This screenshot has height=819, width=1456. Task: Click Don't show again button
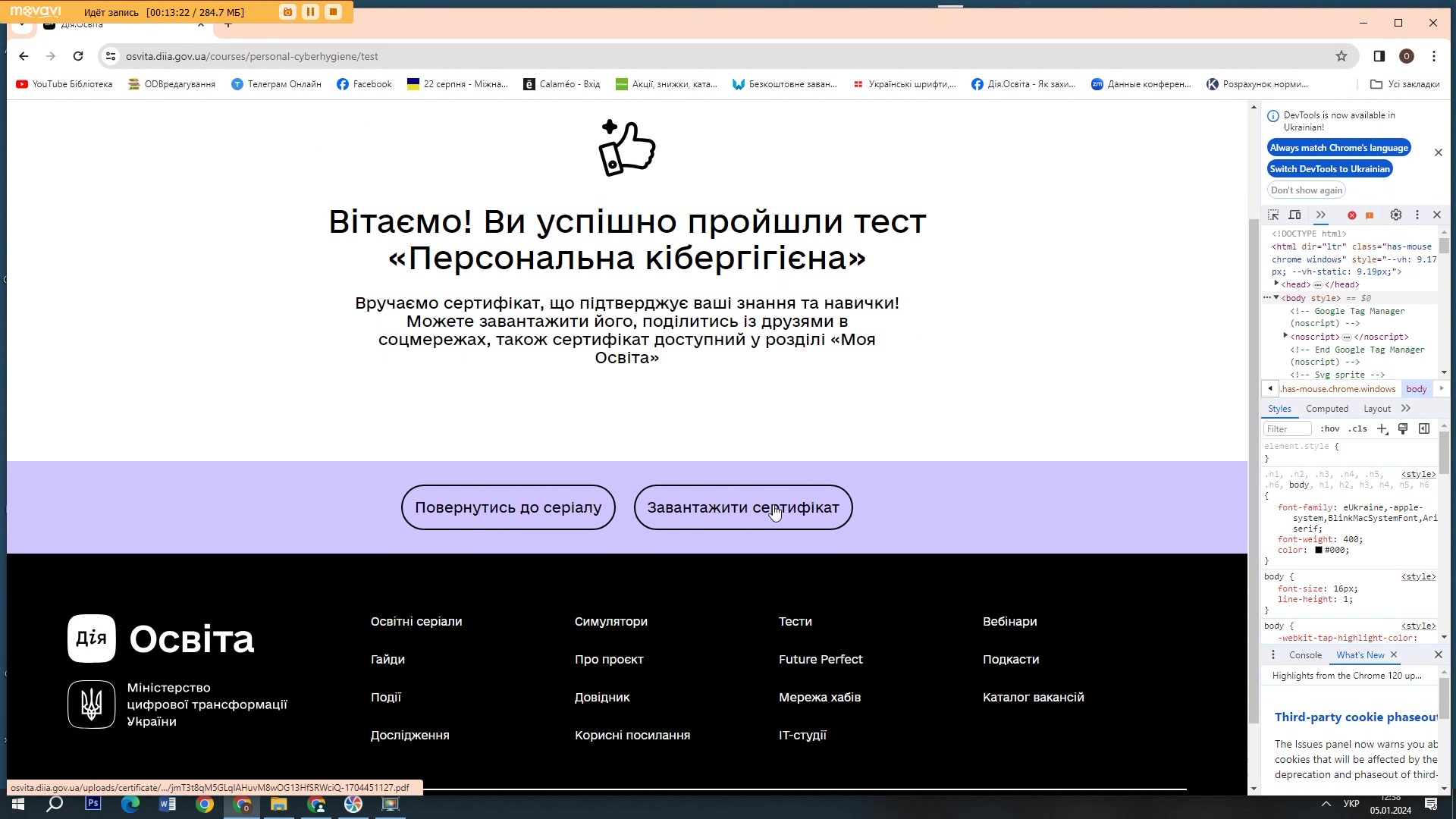(1307, 190)
